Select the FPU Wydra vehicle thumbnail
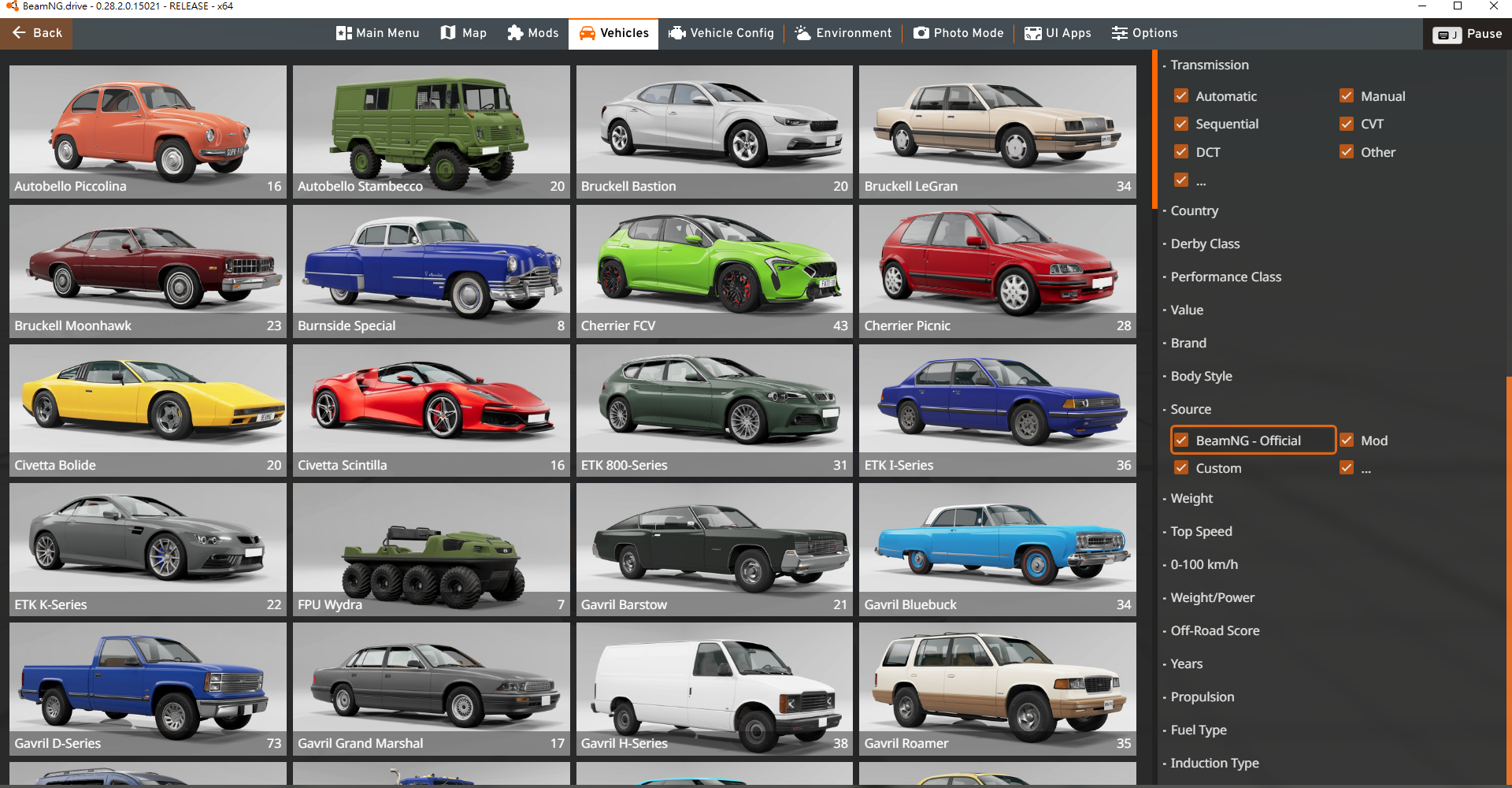The width and height of the screenshot is (1512, 788). (432, 550)
